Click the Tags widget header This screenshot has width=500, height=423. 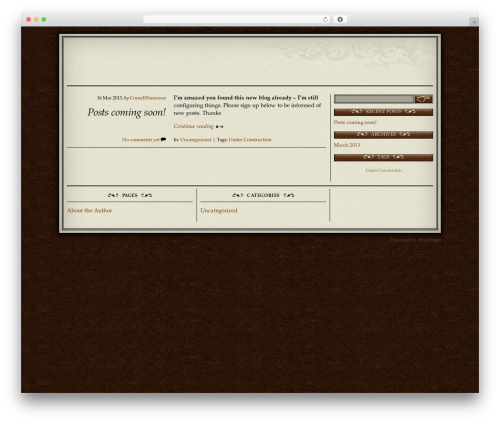(x=383, y=157)
